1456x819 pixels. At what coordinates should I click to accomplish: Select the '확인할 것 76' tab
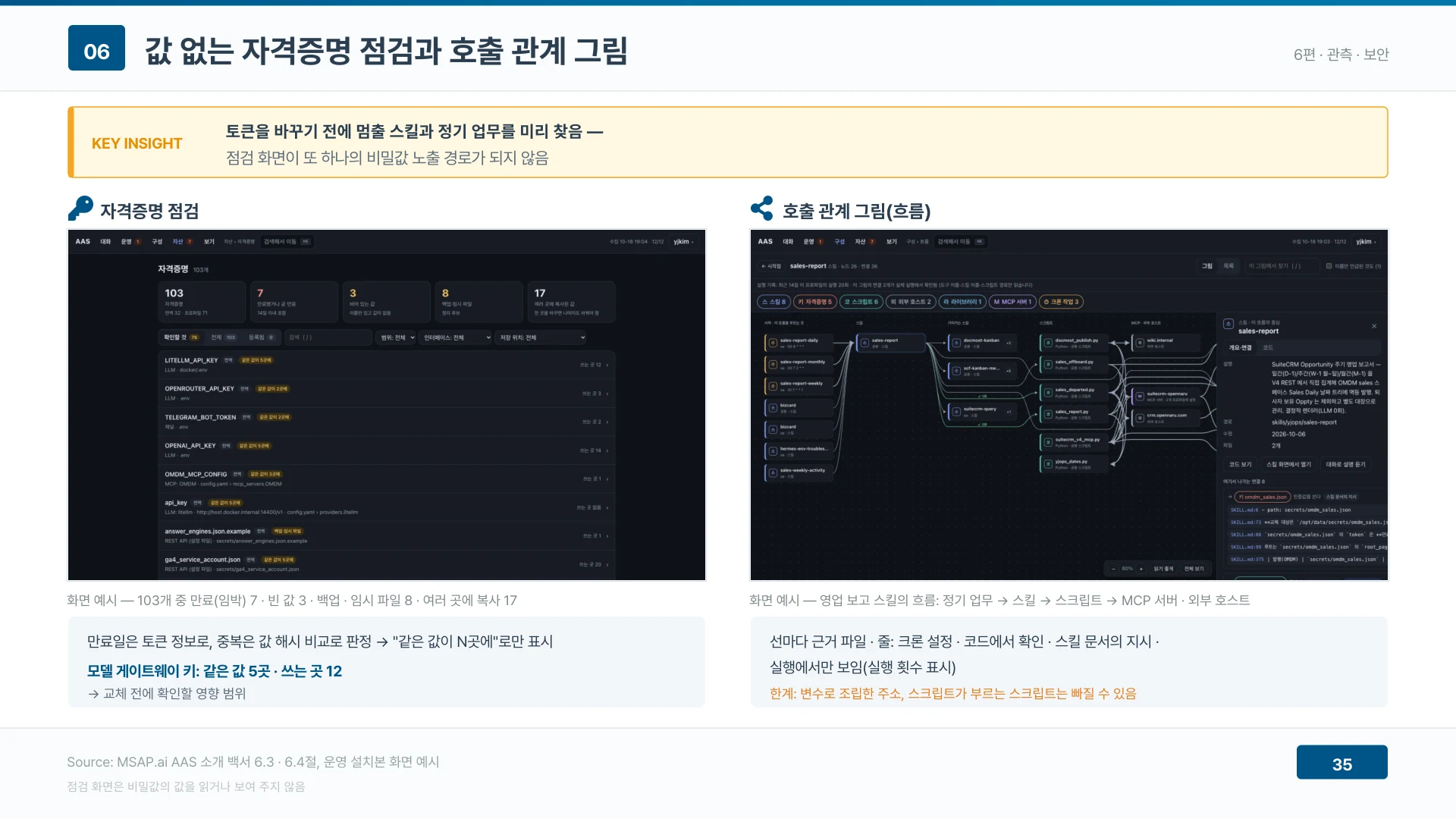click(180, 337)
